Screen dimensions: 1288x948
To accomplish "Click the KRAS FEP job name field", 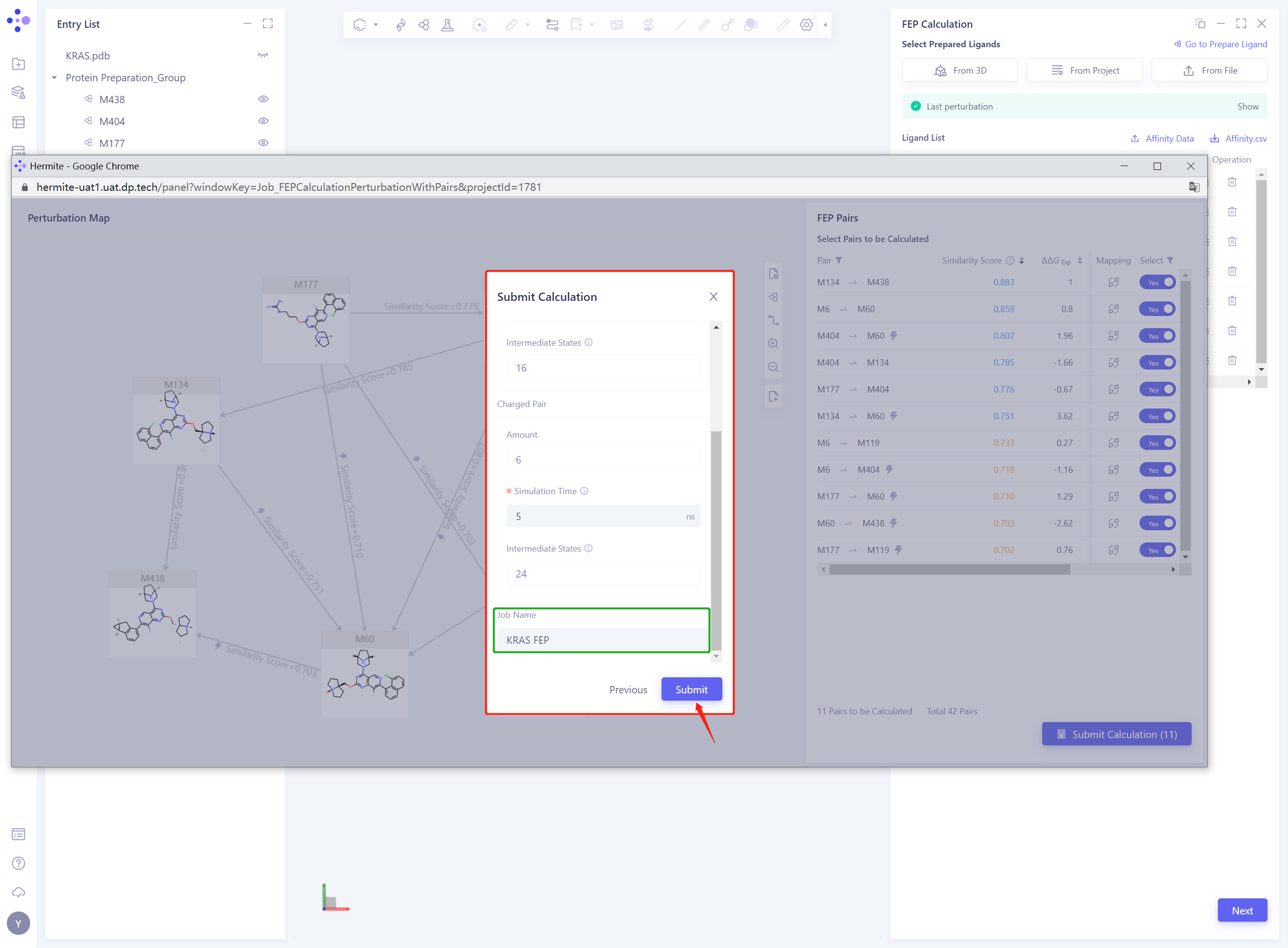I will tap(601, 640).
